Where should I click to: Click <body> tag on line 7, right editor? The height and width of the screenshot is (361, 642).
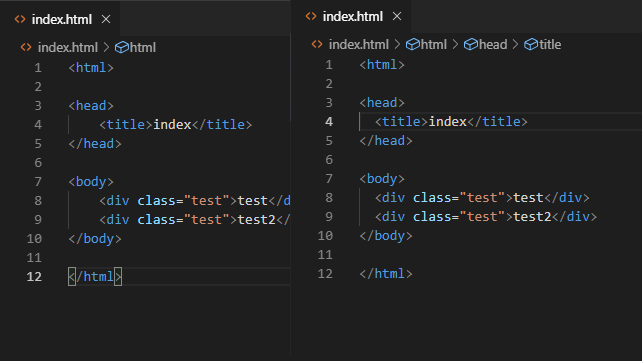pyautogui.click(x=382, y=179)
